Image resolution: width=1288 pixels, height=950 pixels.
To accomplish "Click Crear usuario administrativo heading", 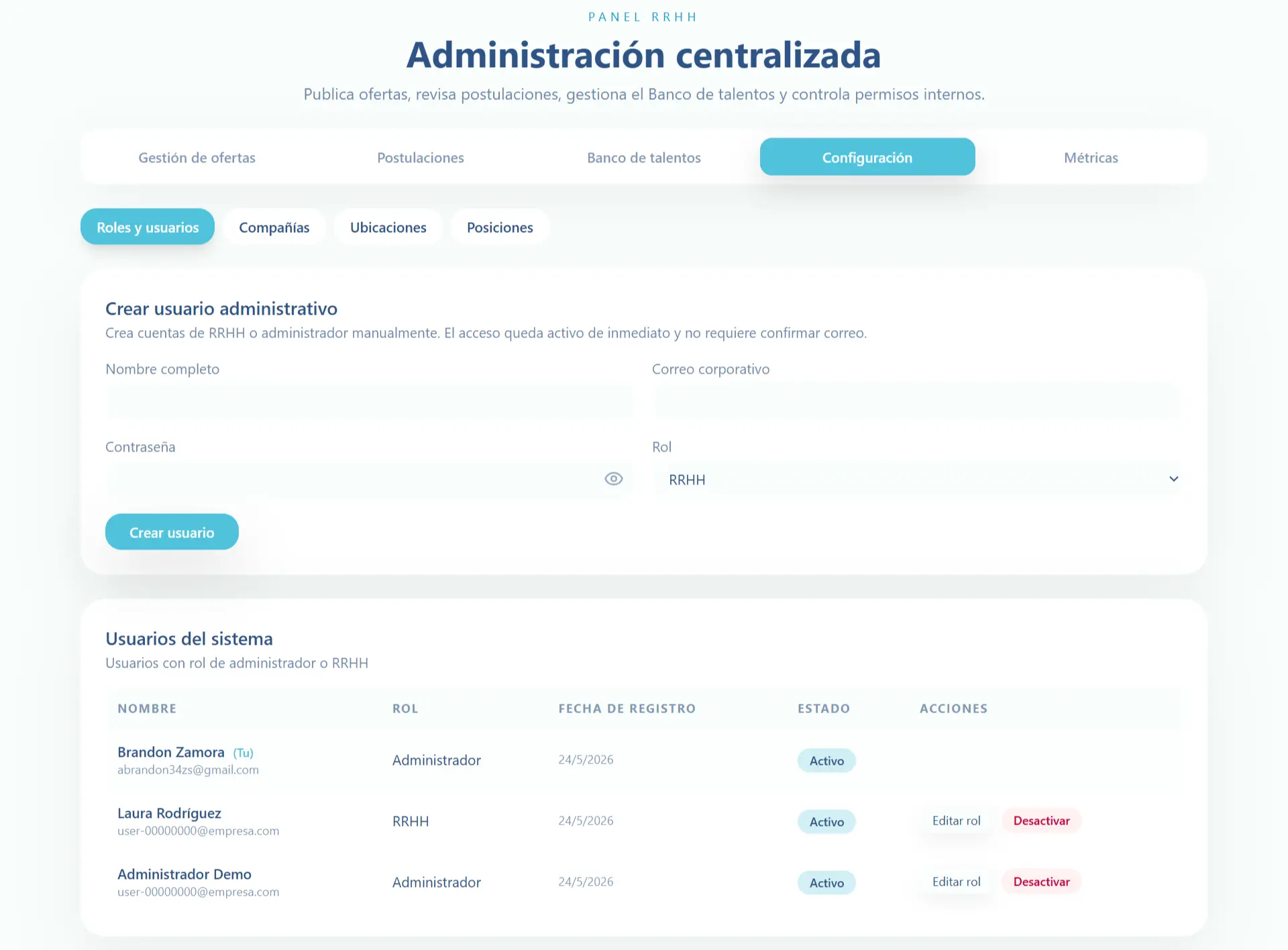I will pyautogui.click(x=221, y=309).
